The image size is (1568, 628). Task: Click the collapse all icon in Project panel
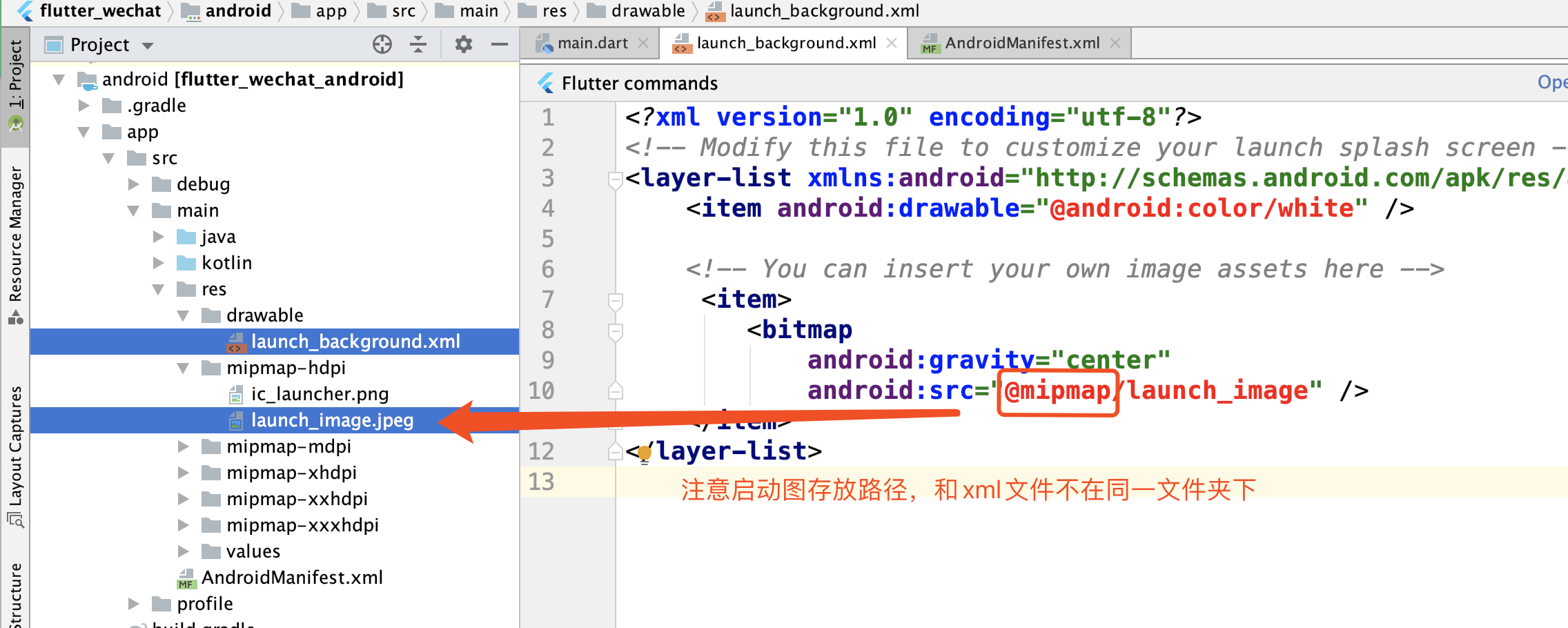(x=418, y=44)
